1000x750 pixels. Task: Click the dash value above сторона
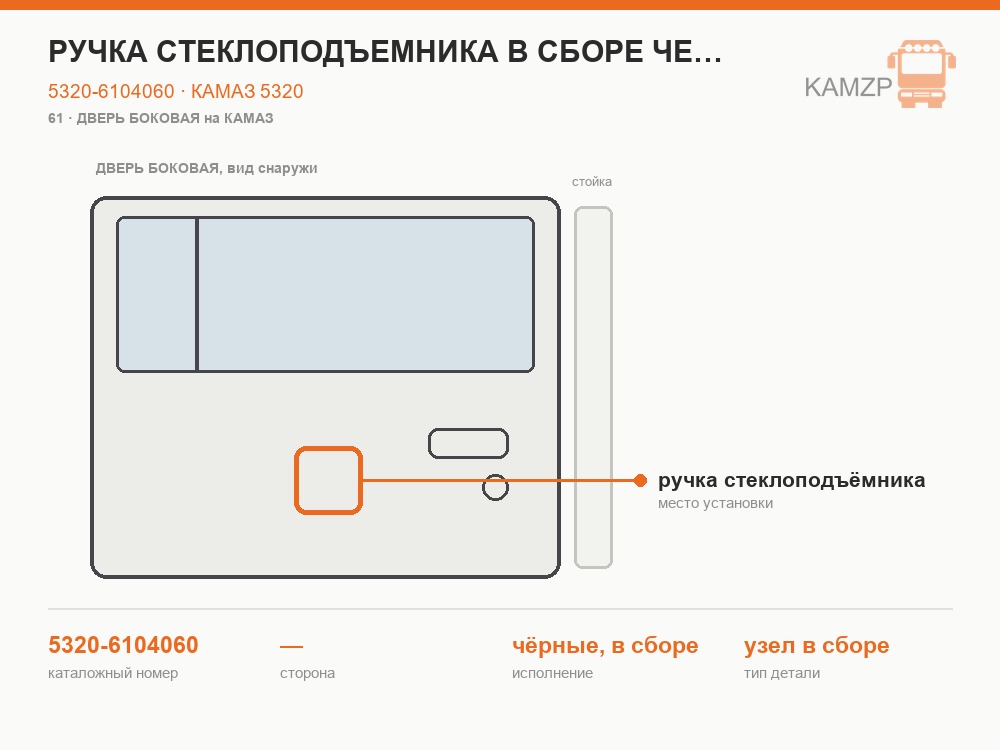291,647
